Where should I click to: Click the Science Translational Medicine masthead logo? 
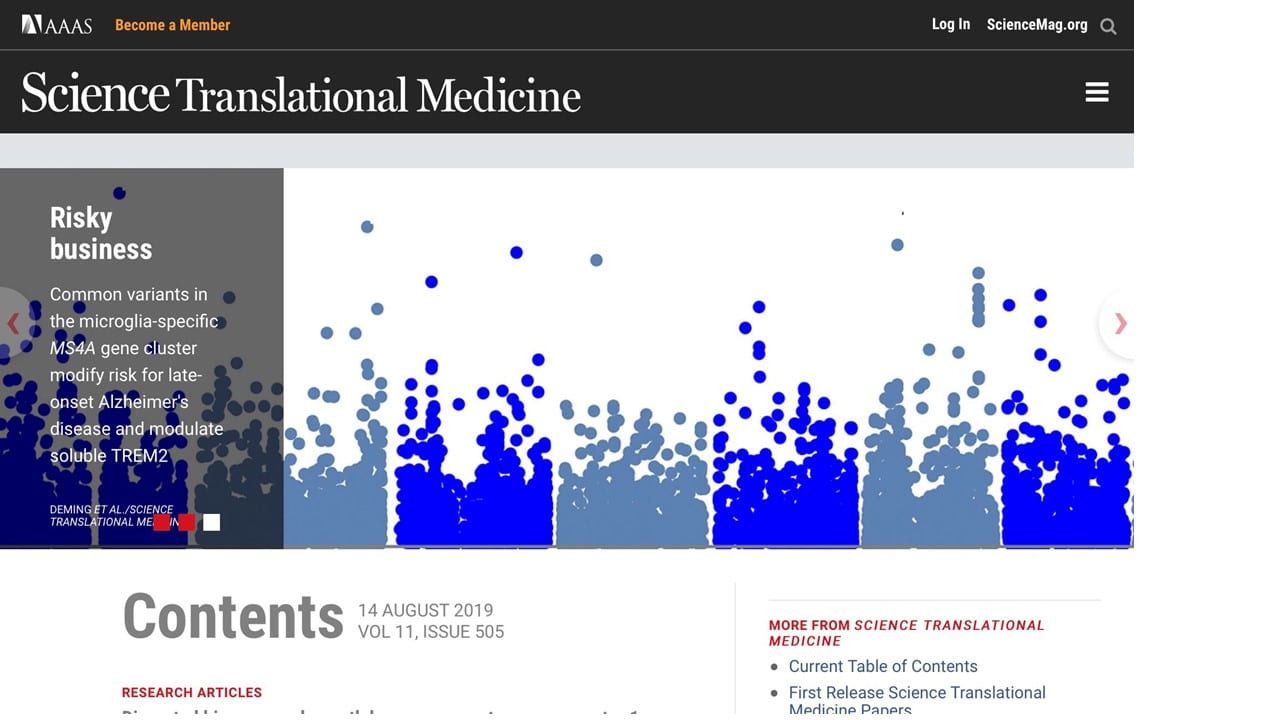click(x=301, y=93)
